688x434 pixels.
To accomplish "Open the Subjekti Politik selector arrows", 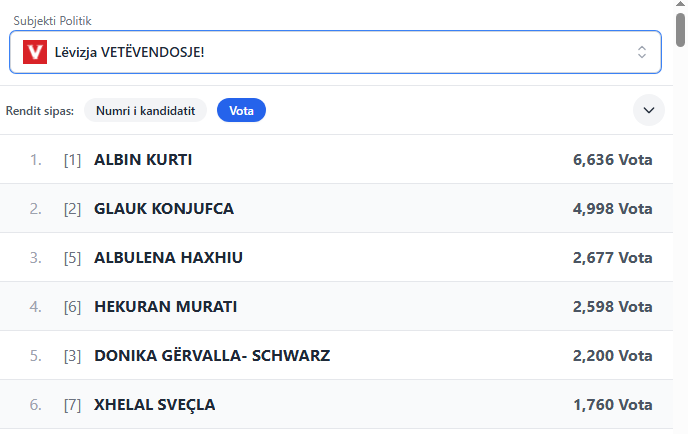I will point(641,52).
